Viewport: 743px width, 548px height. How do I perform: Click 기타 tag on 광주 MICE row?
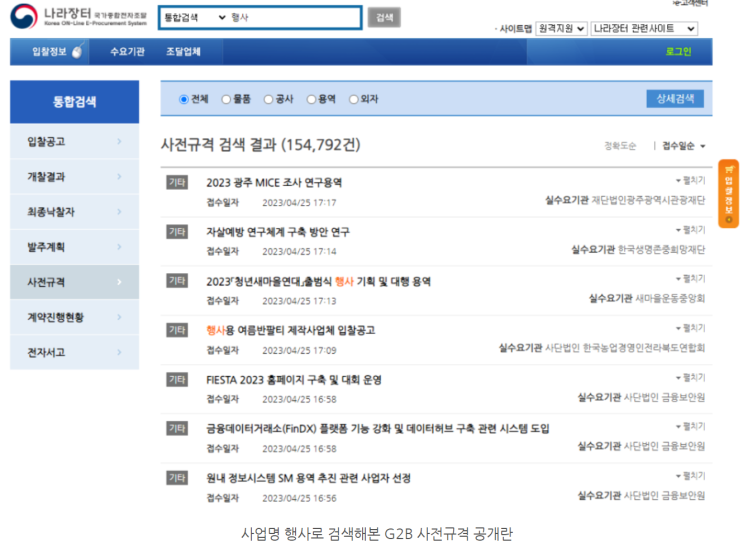coord(177,182)
